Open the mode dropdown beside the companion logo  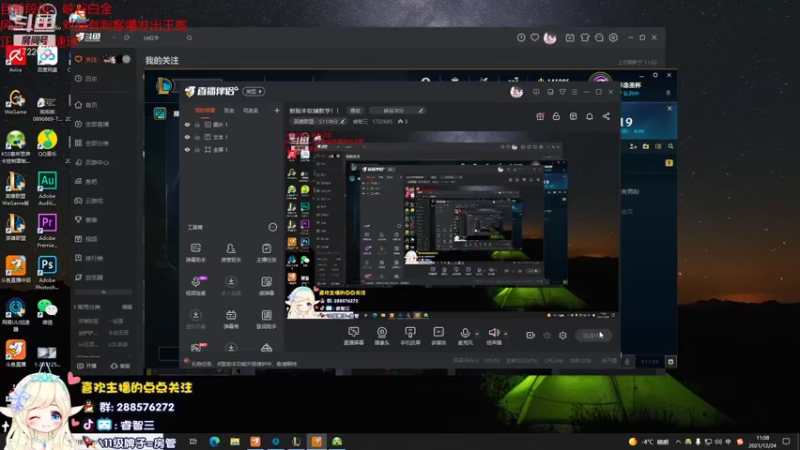(x=254, y=91)
